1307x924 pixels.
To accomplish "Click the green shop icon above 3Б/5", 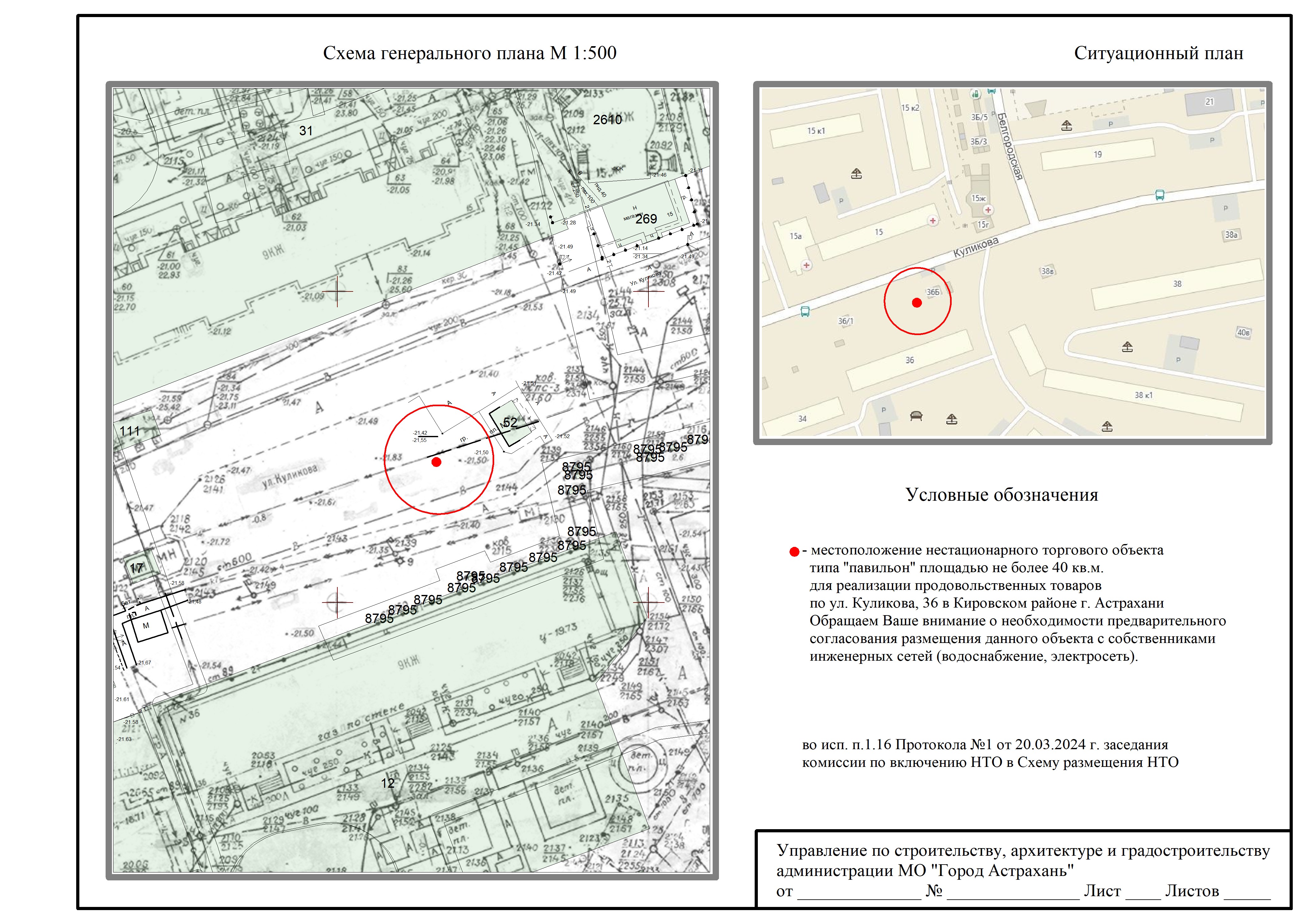I will pyautogui.click(x=976, y=94).
